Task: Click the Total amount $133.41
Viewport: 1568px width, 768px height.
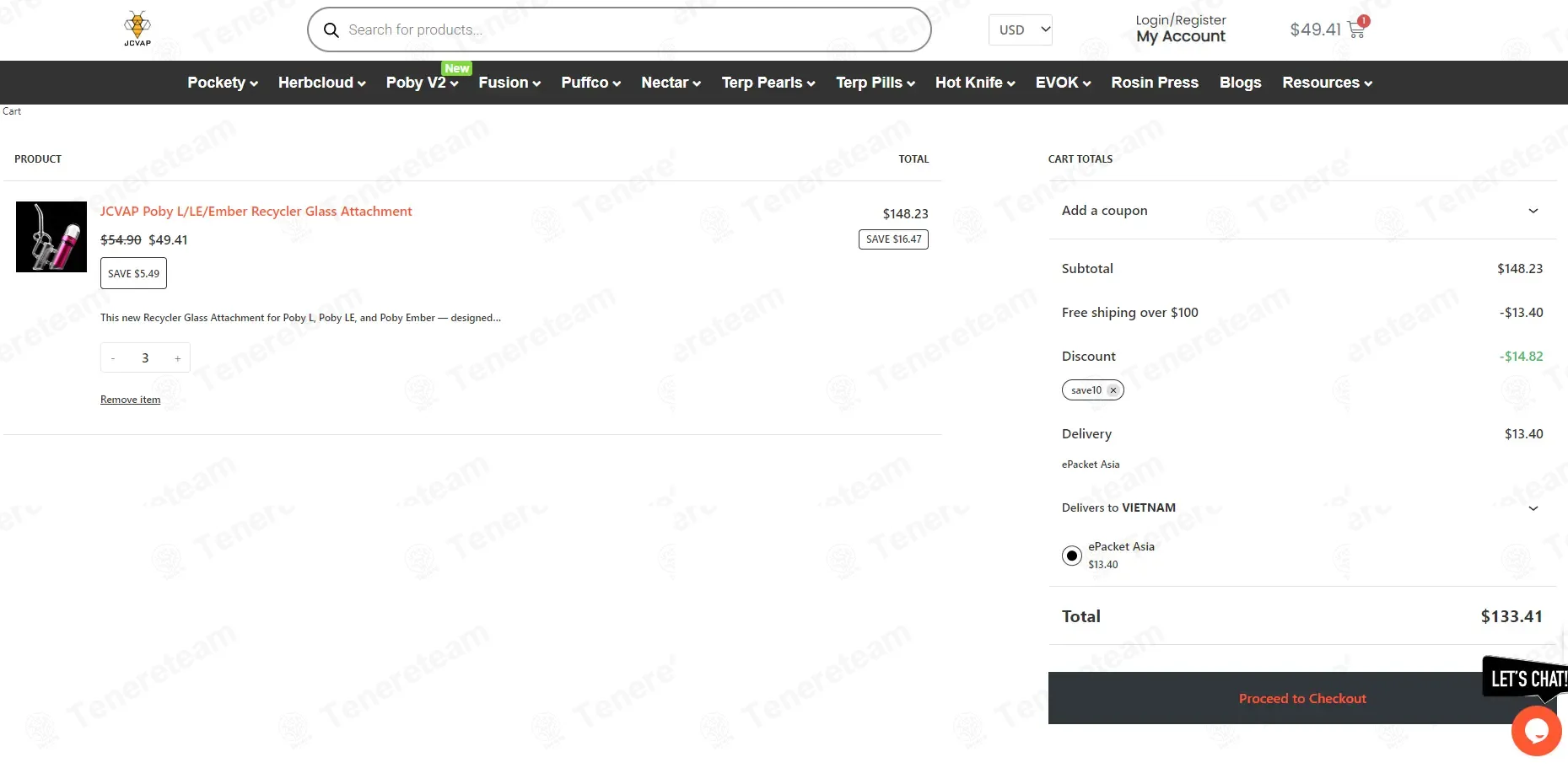Action: click(1511, 617)
